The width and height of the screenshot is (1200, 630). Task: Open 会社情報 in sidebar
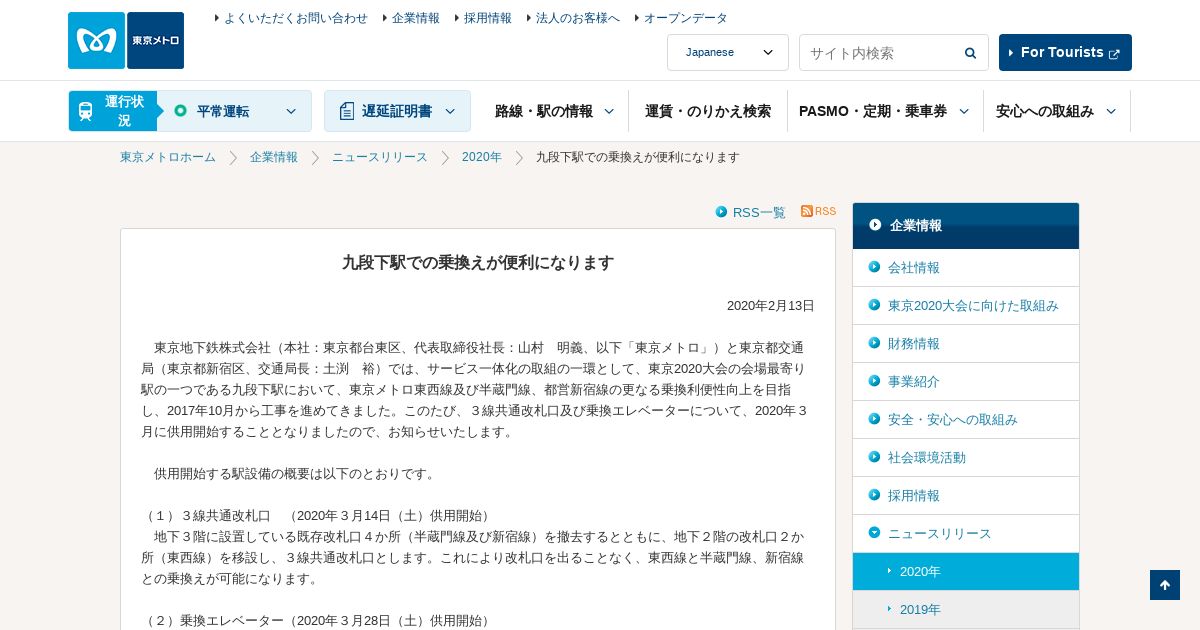click(914, 267)
